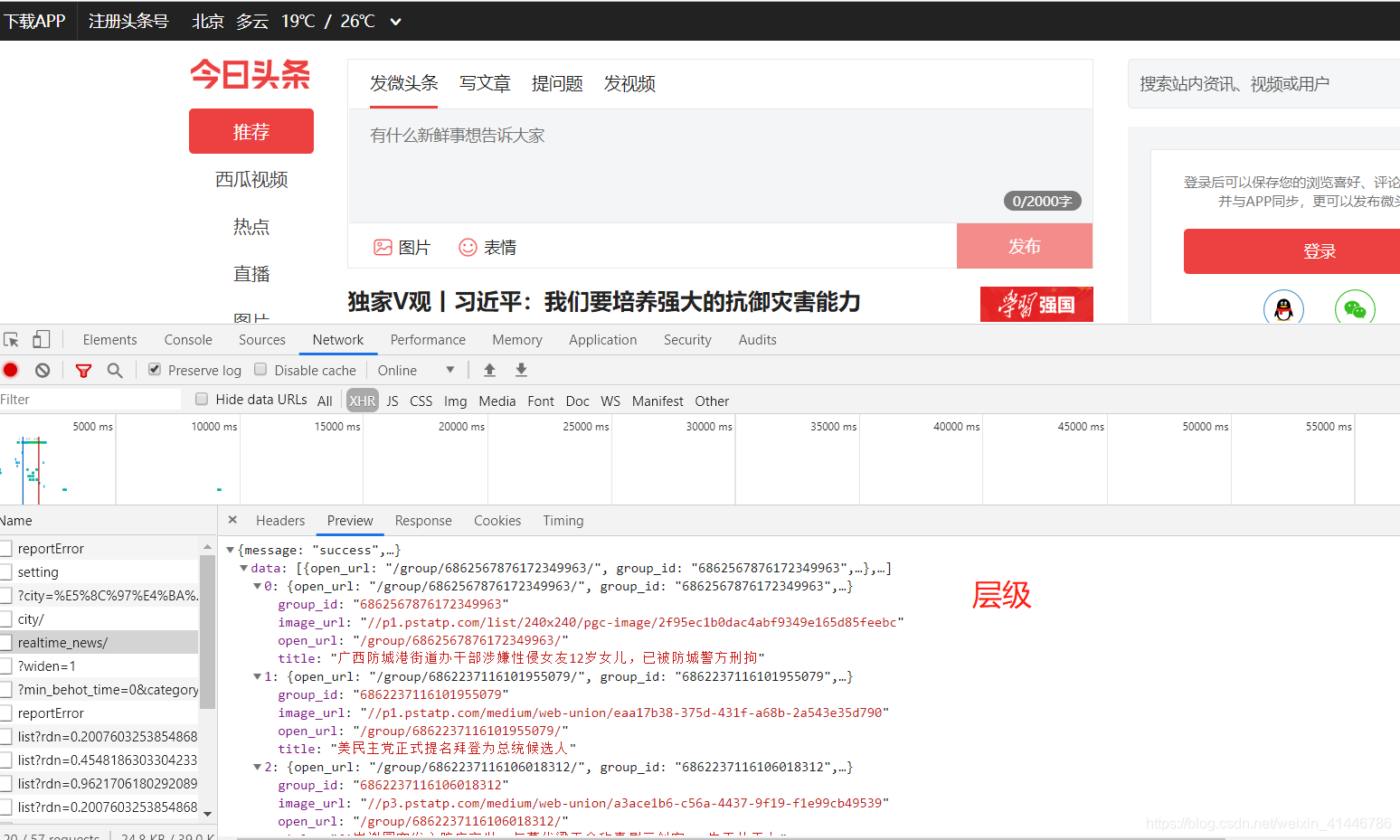Image resolution: width=1400 pixels, height=840 pixels.
Task: Click the red 登录 login button
Action: pyautogui.click(x=1293, y=251)
